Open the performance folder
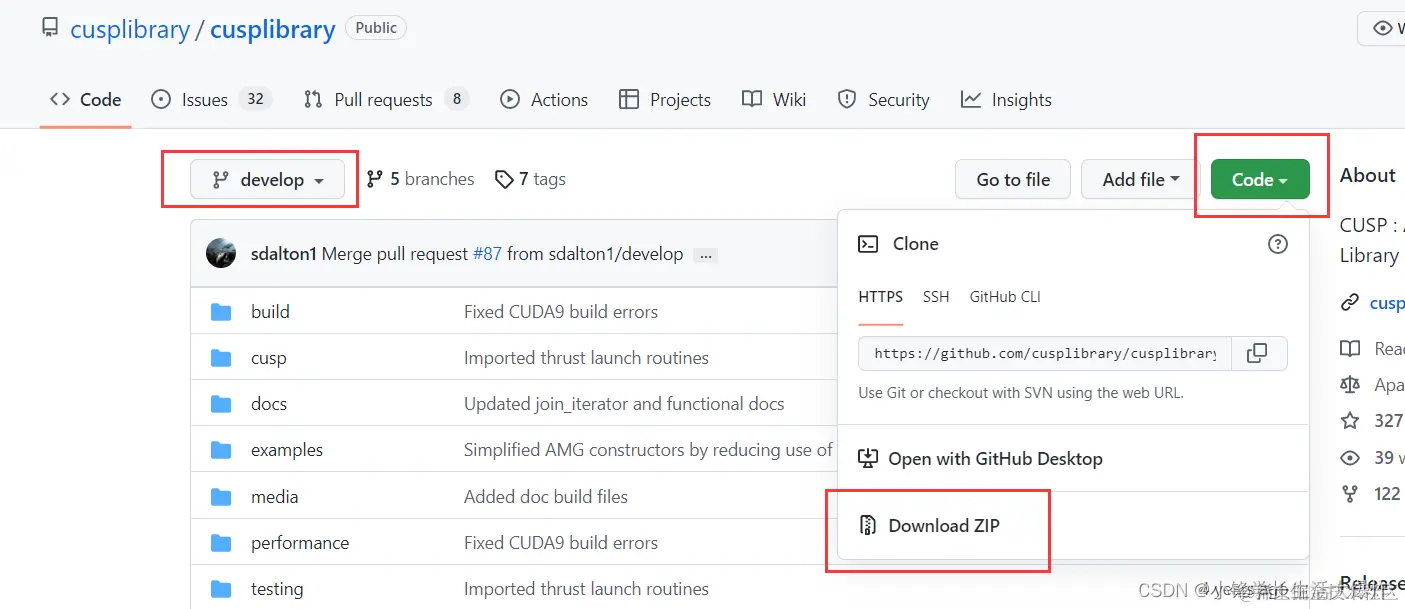Screen dimensions: 1405x609 tap(300, 543)
